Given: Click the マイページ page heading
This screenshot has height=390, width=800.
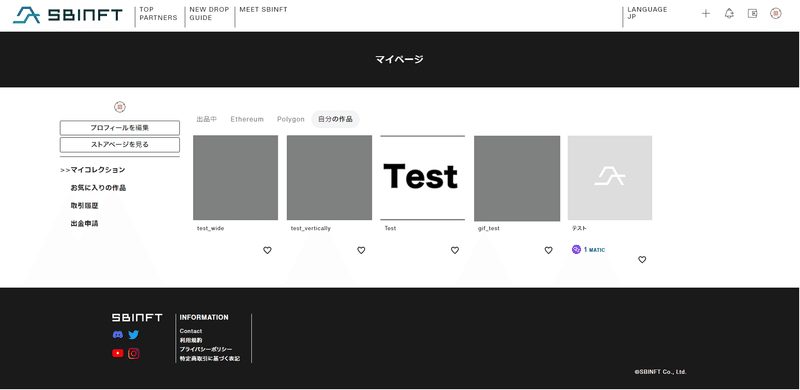Looking at the screenshot, I should pos(399,59).
